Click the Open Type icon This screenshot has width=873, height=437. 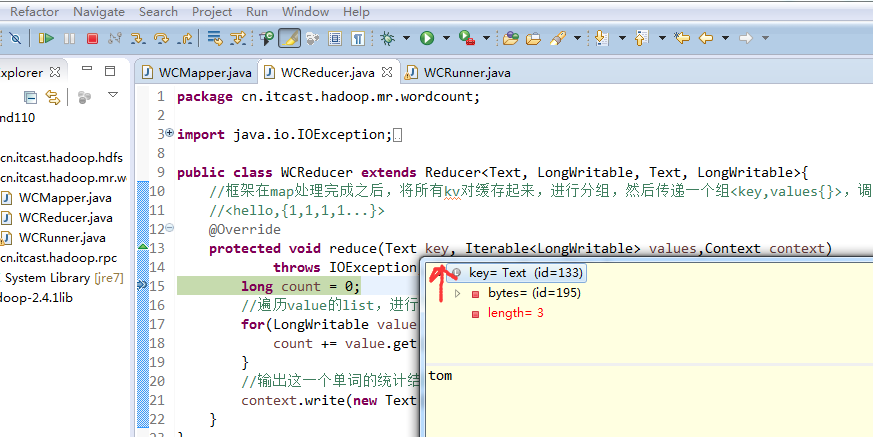(x=267, y=38)
